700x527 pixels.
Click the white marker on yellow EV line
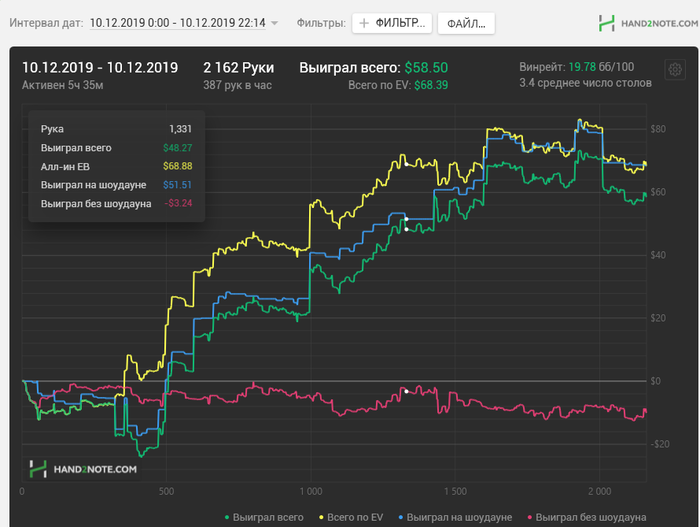[x=406, y=164]
